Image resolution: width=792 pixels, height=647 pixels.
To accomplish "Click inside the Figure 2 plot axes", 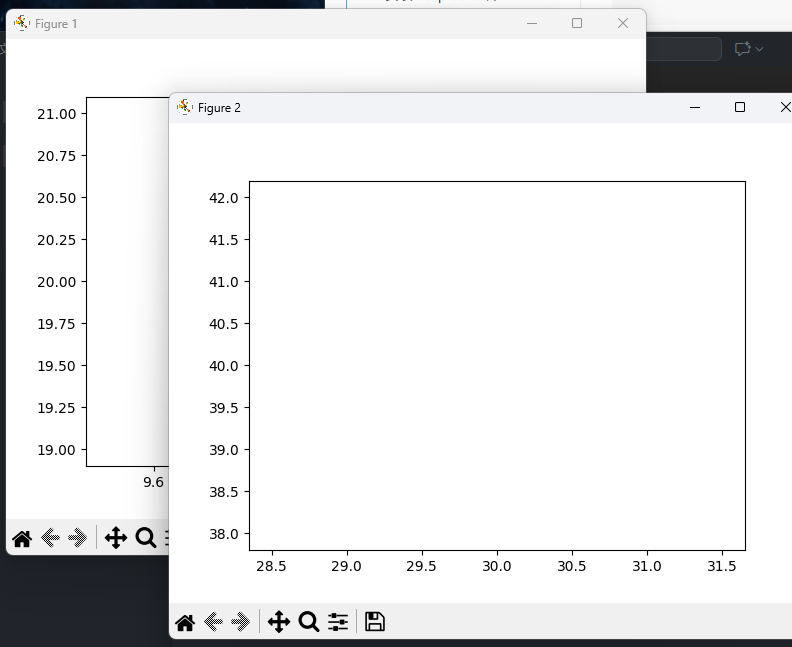I will (x=497, y=365).
